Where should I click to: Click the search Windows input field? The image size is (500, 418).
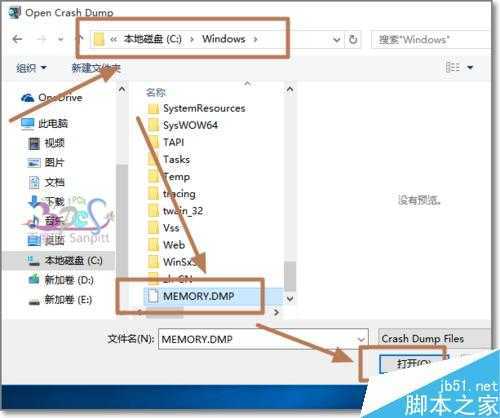432,40
